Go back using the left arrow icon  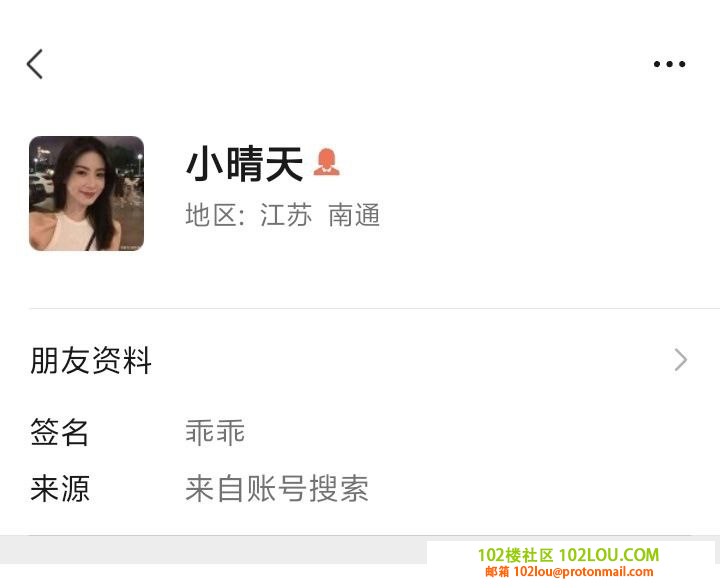tap(35, 64)
